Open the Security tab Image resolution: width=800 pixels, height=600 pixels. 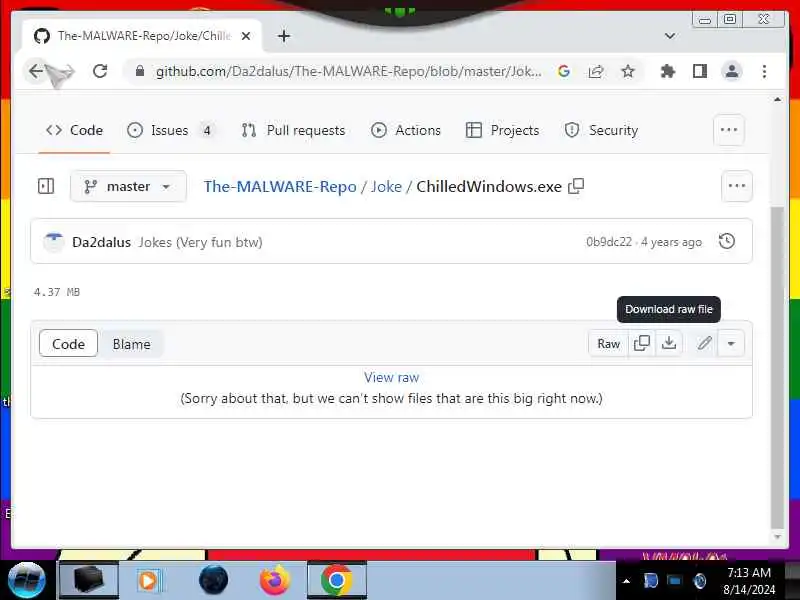[601, 131]
